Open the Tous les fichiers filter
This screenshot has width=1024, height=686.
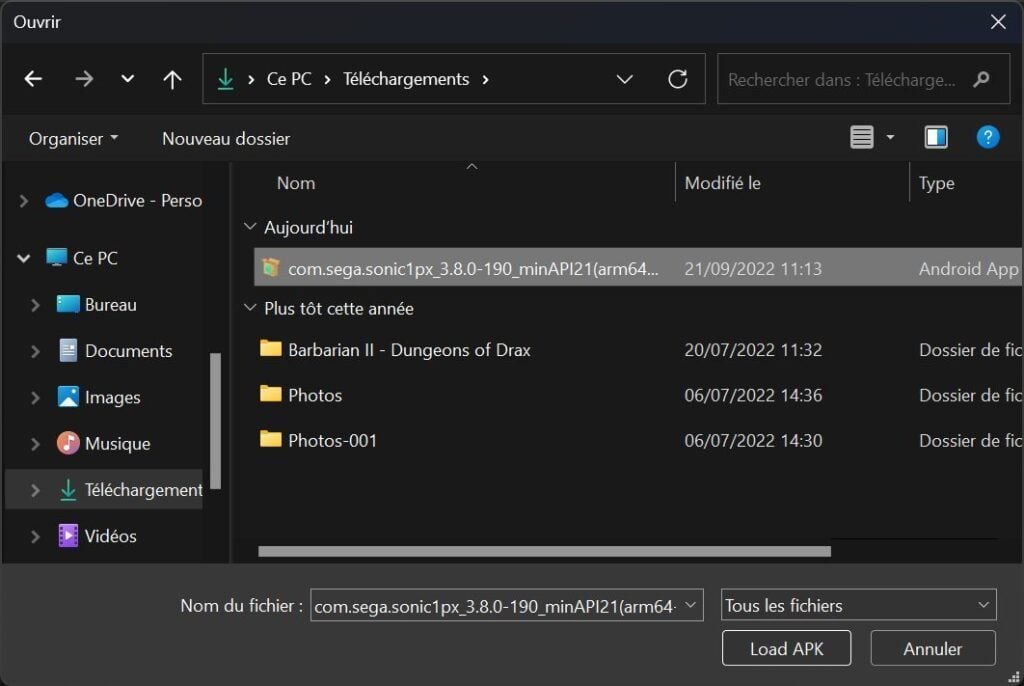(859, 605)
